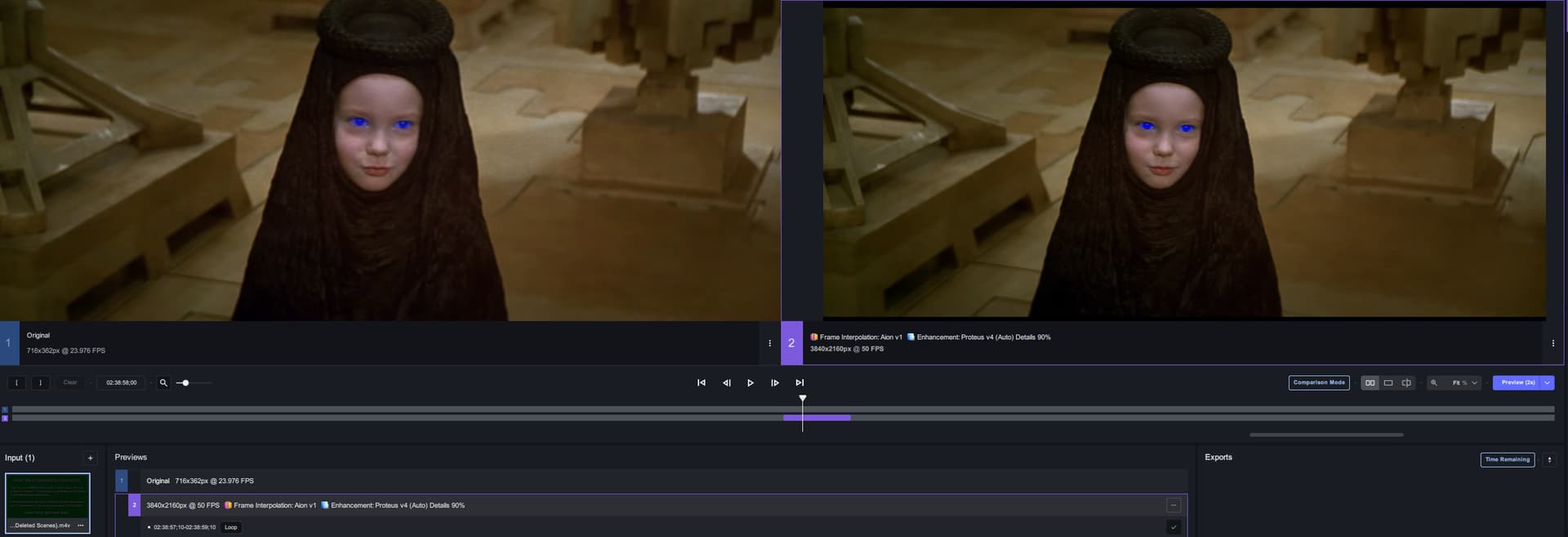Click the Preview (2s) button
The width and height of the screenshot is (1568, 537).
tap(1517, 383)
